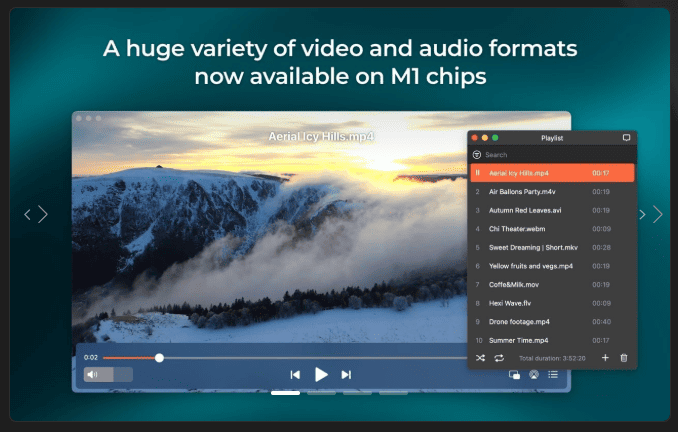Image resolution: width=678 pixels, height=432 pixels.
Task: Click the chat bubble icon in Playlist title bar
Action: (626, 138)
